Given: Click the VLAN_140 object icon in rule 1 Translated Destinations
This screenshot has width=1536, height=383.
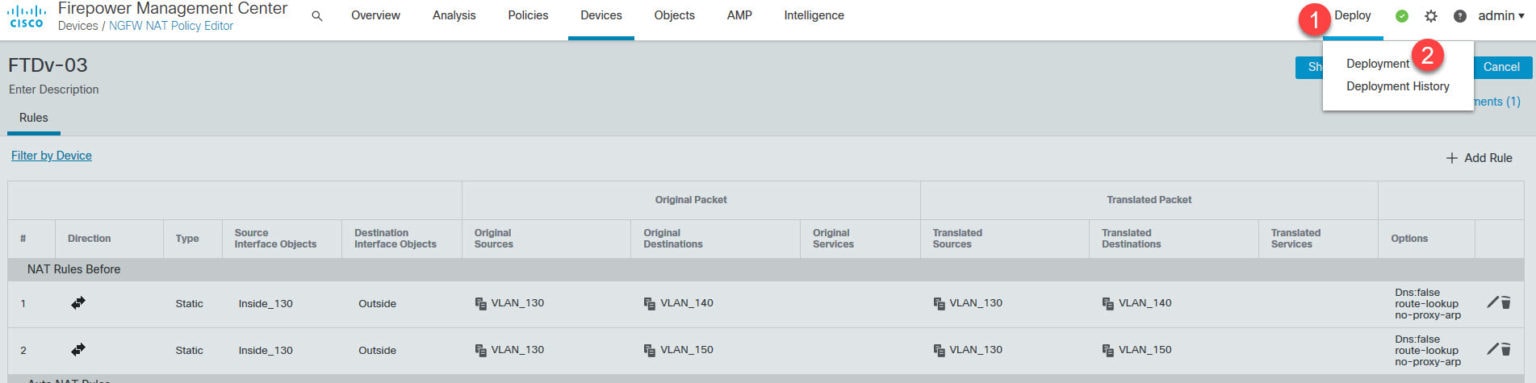Looking at the screenshot, I should point(1108,303).
